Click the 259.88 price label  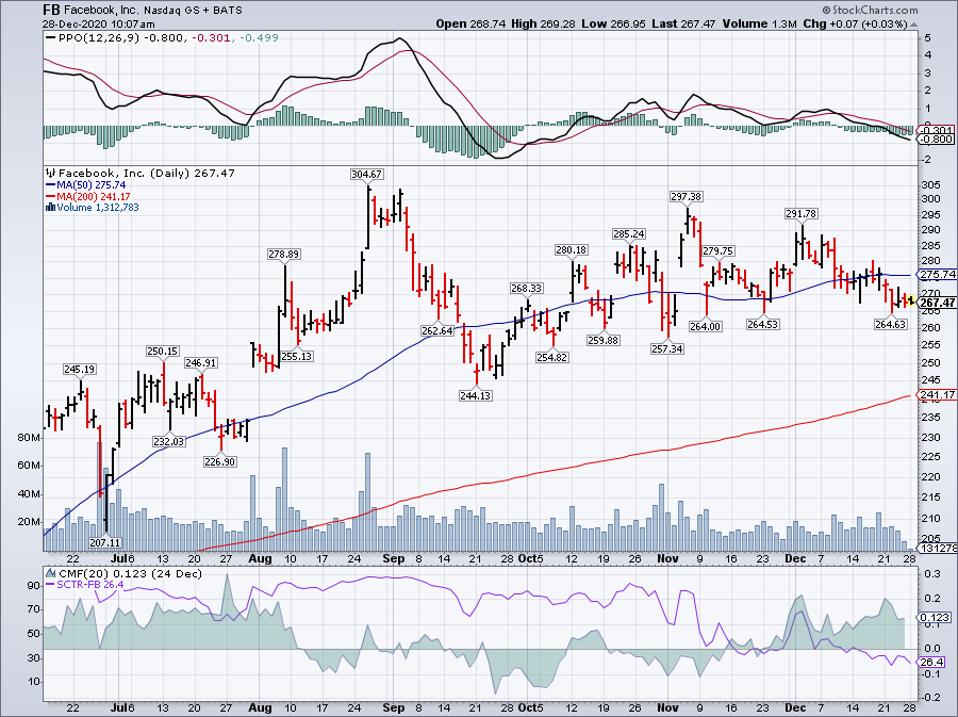pyautogui.click(x=602, y=340)
